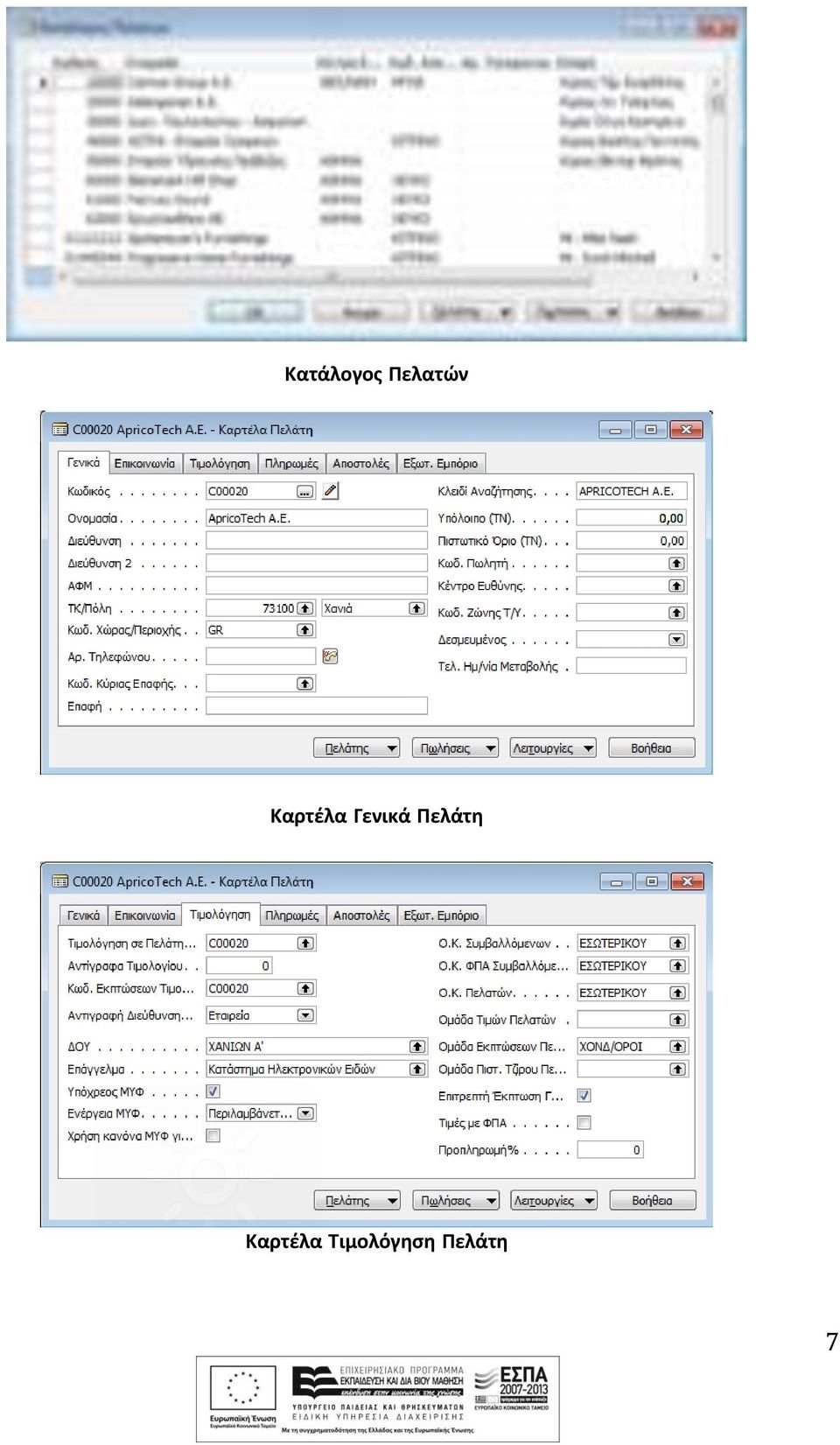Open the Πελάτης menu button in the bottom window
Screen dimensions: 840x1445
click(357, 1201)
